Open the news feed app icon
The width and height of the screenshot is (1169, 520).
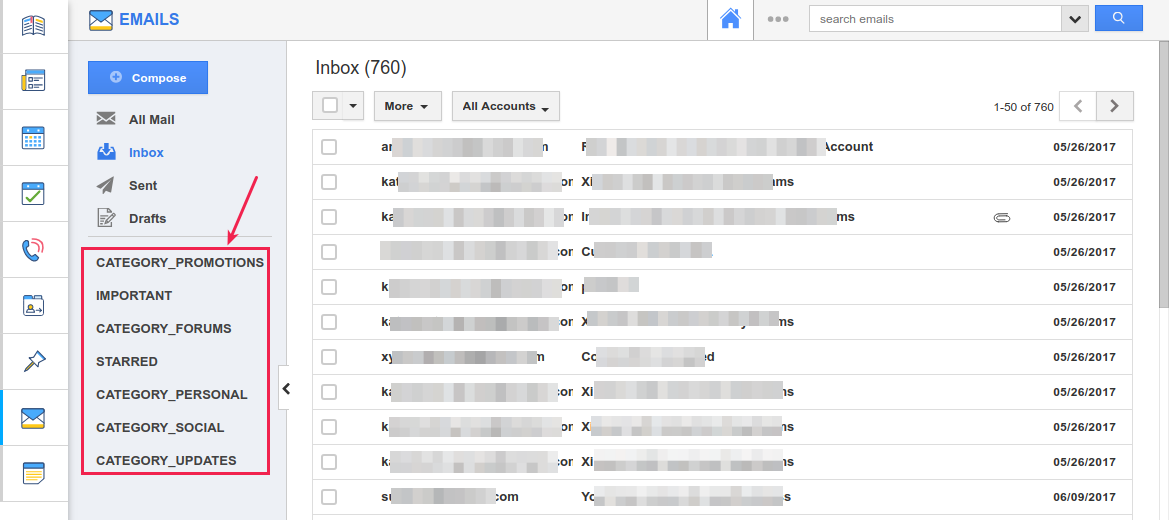pos(34,81)
